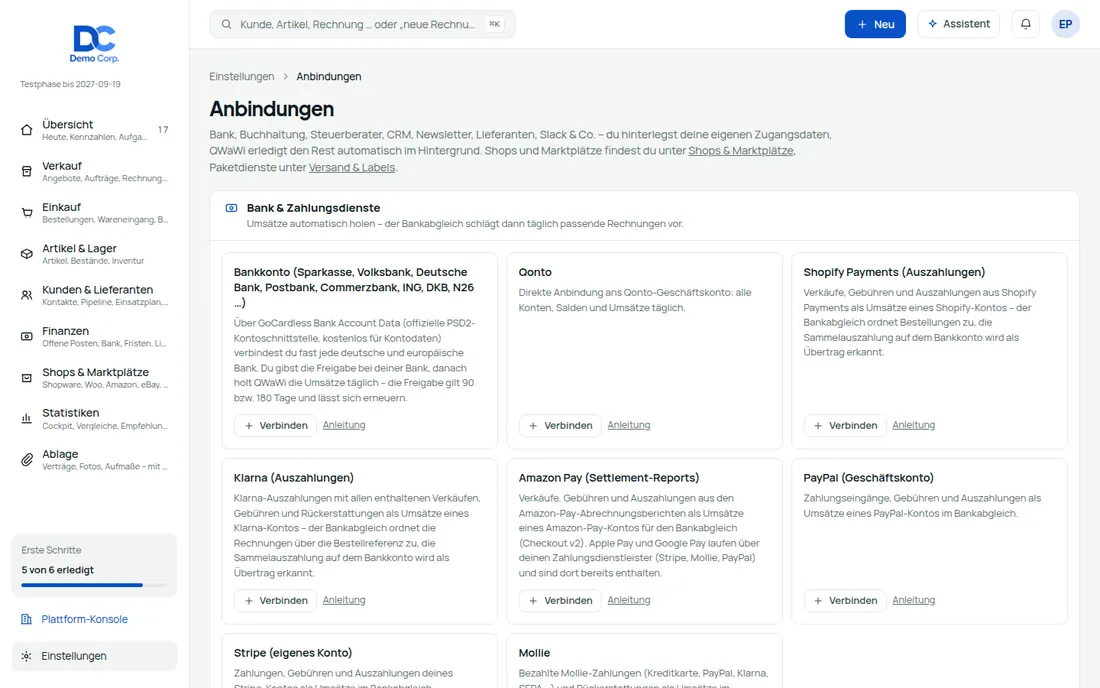Viewport: 1100px width, 688px height.
Task: Click the Statistiken bar chart icon
Action: coord(27,419)
